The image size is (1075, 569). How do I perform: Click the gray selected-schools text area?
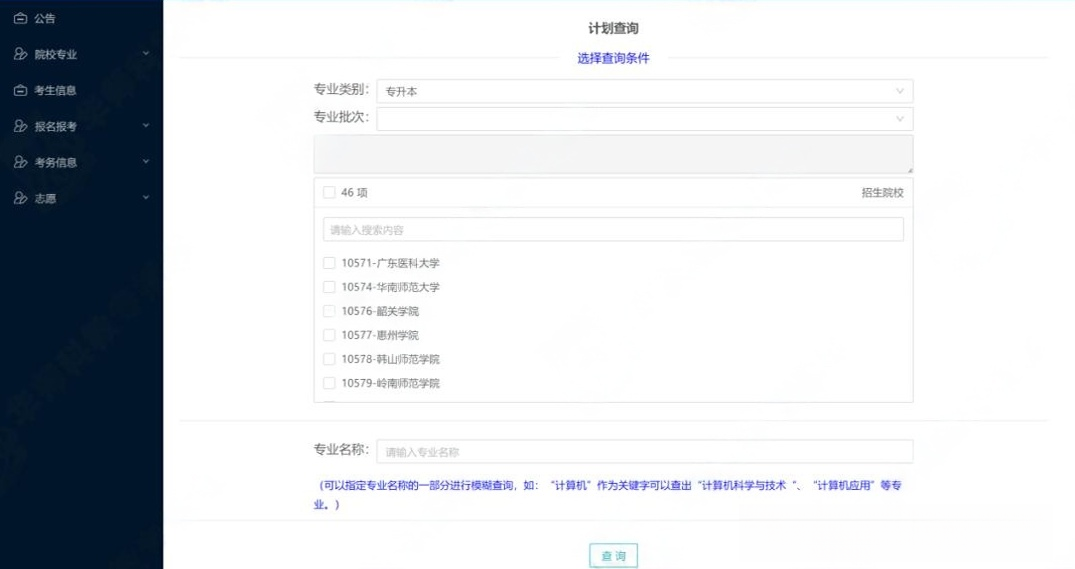pos(612,155)
